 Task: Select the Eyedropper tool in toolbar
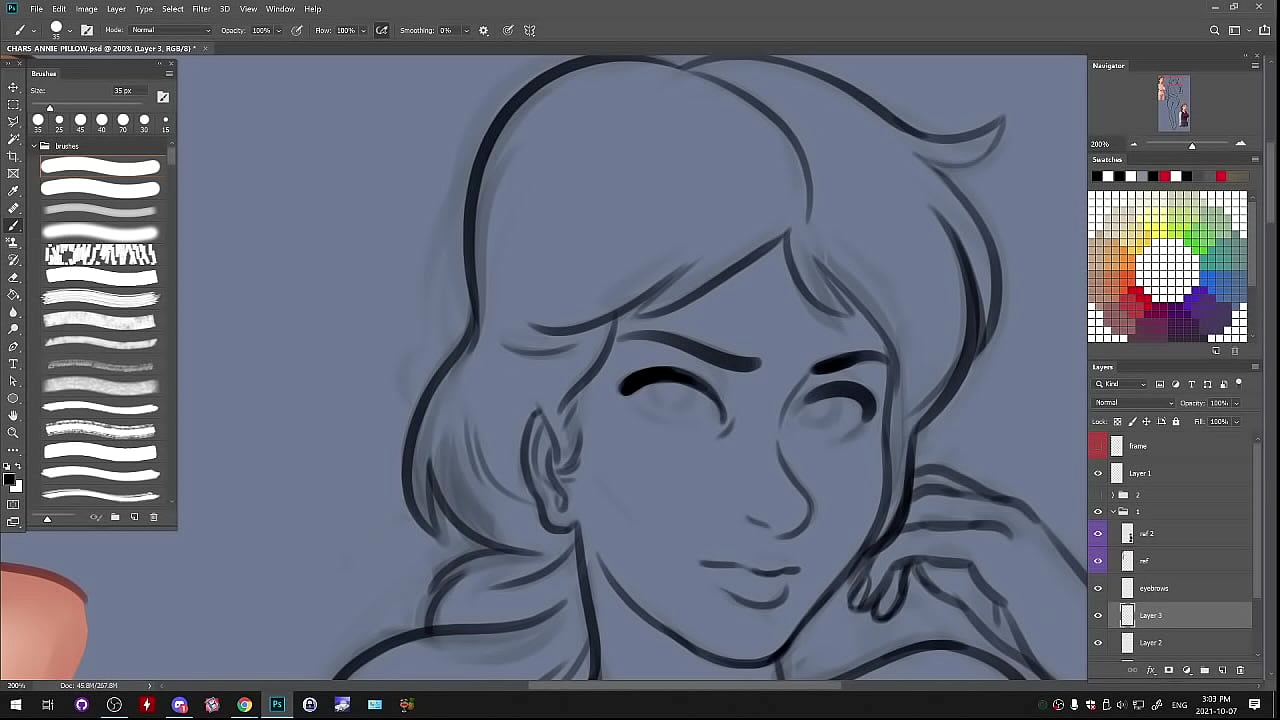tap(13, 191)
